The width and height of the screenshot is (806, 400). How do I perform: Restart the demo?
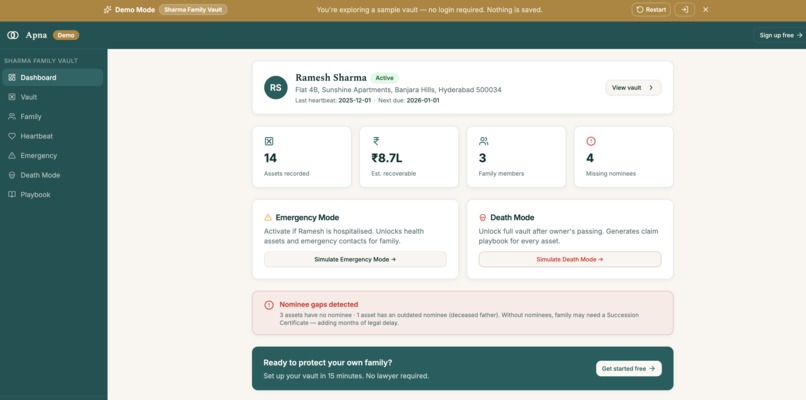(651, 10)
